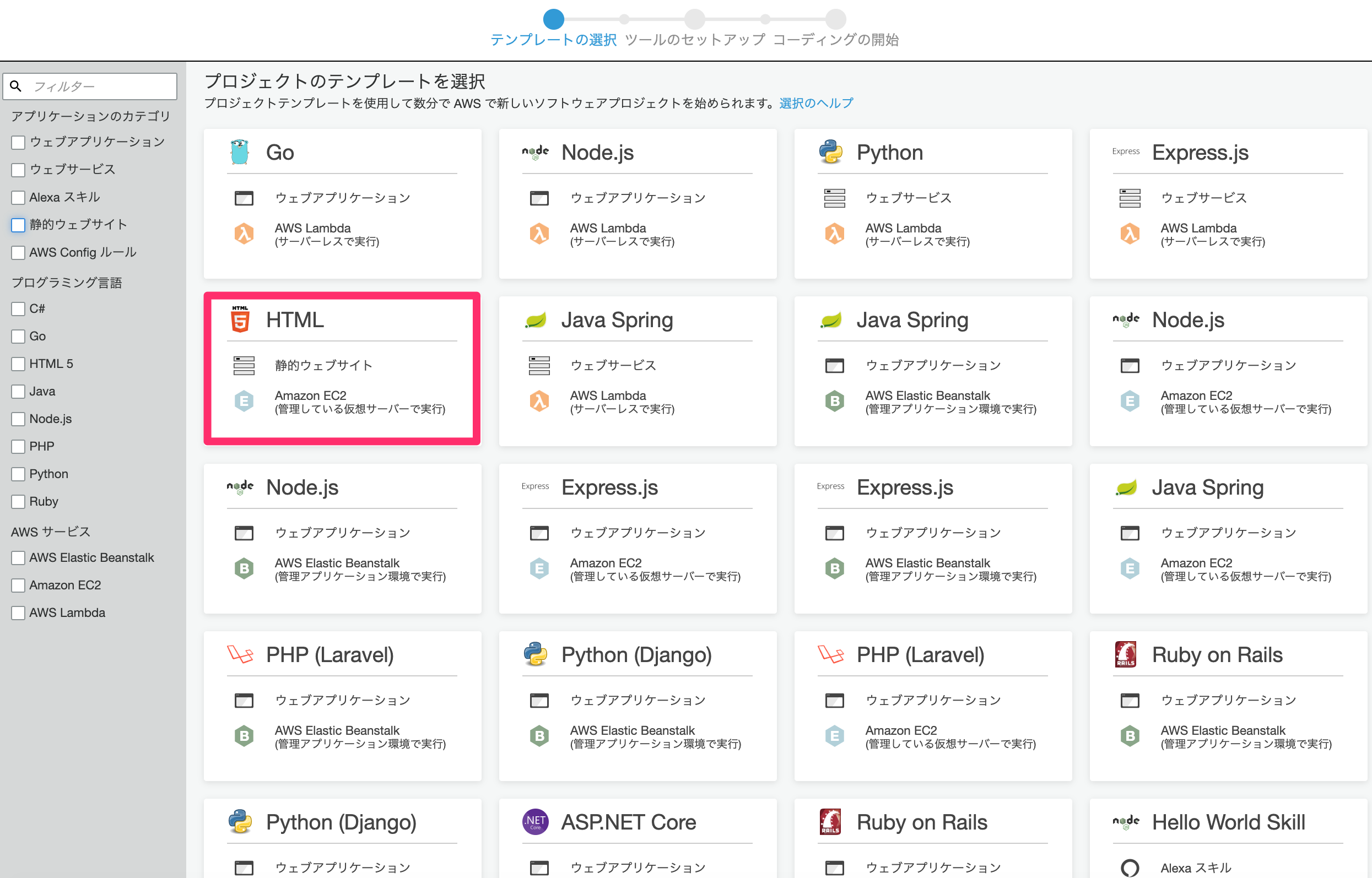Image resolution: width=1372 pixels, height=878 pixels.
Task: Click the first progress step circle
Action: pos(553,19)
